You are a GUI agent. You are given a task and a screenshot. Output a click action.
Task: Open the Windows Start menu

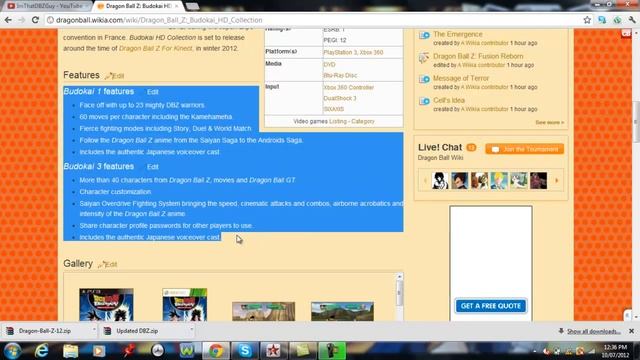(x=12, y=351)
